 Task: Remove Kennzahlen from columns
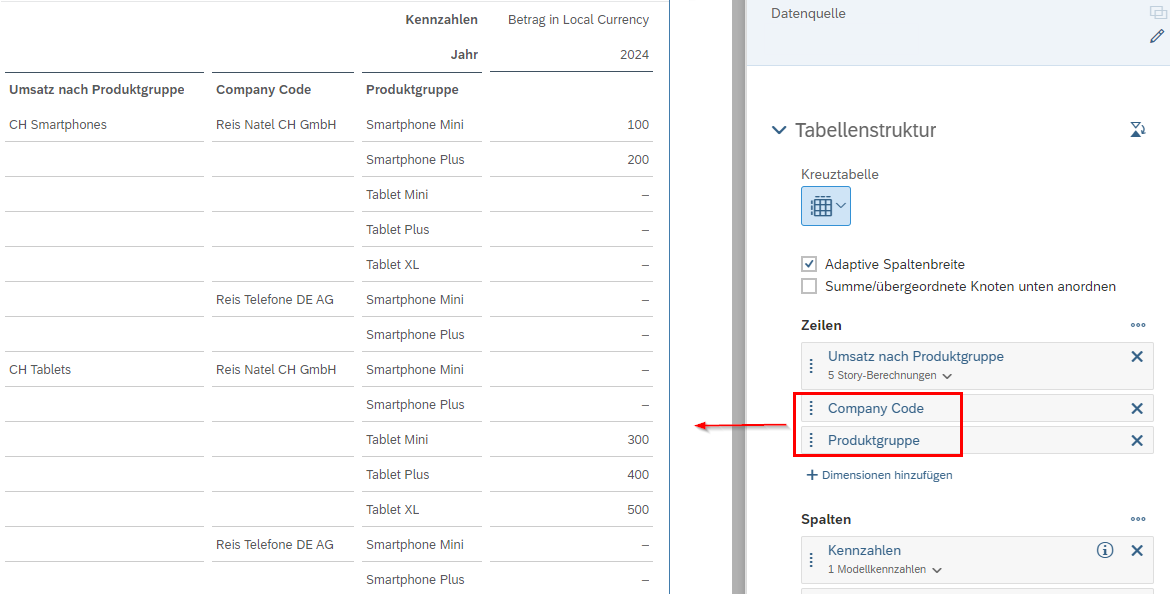pyautogui.click(x=1136, y=551)
